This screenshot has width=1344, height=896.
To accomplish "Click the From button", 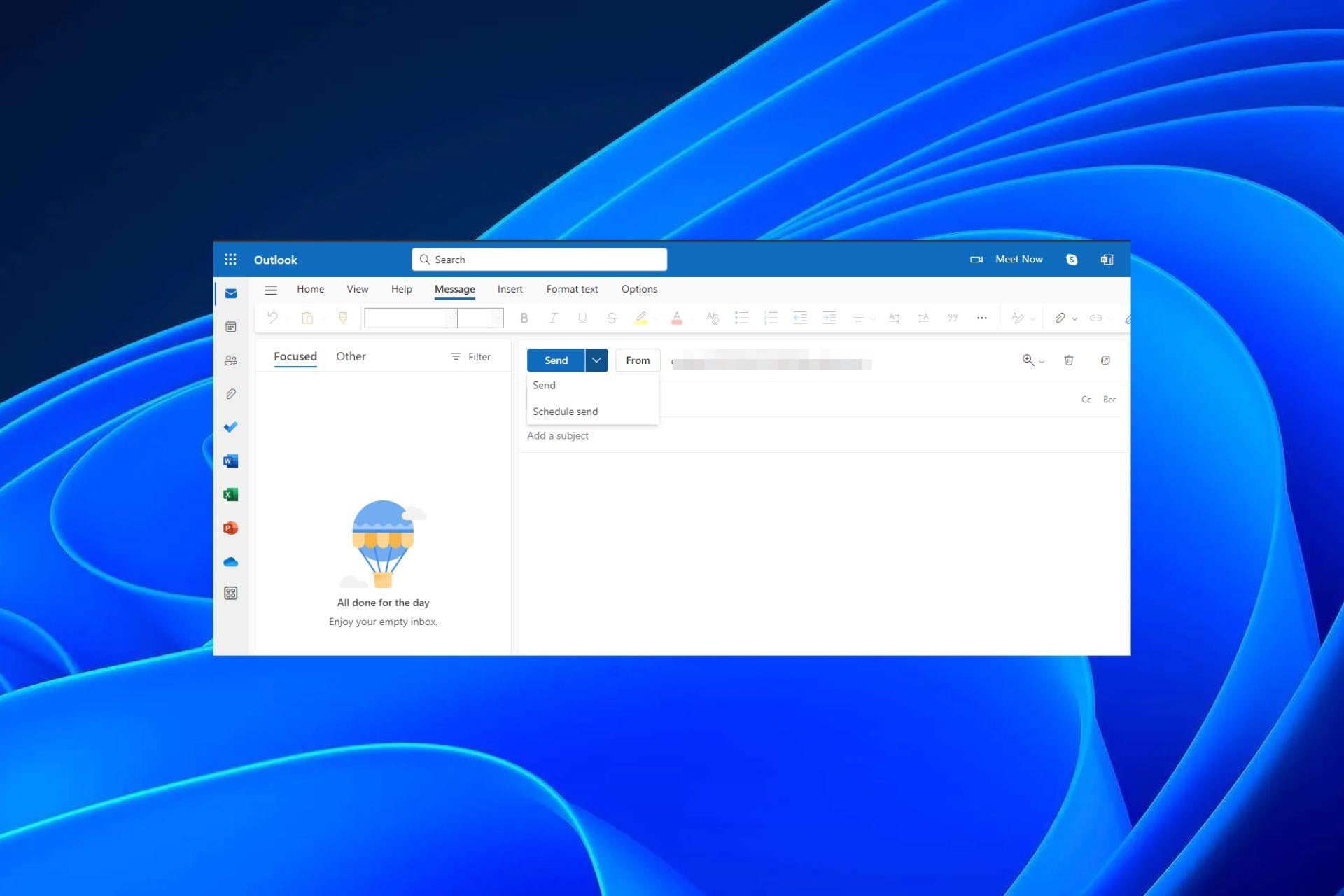I will point(638,360).
